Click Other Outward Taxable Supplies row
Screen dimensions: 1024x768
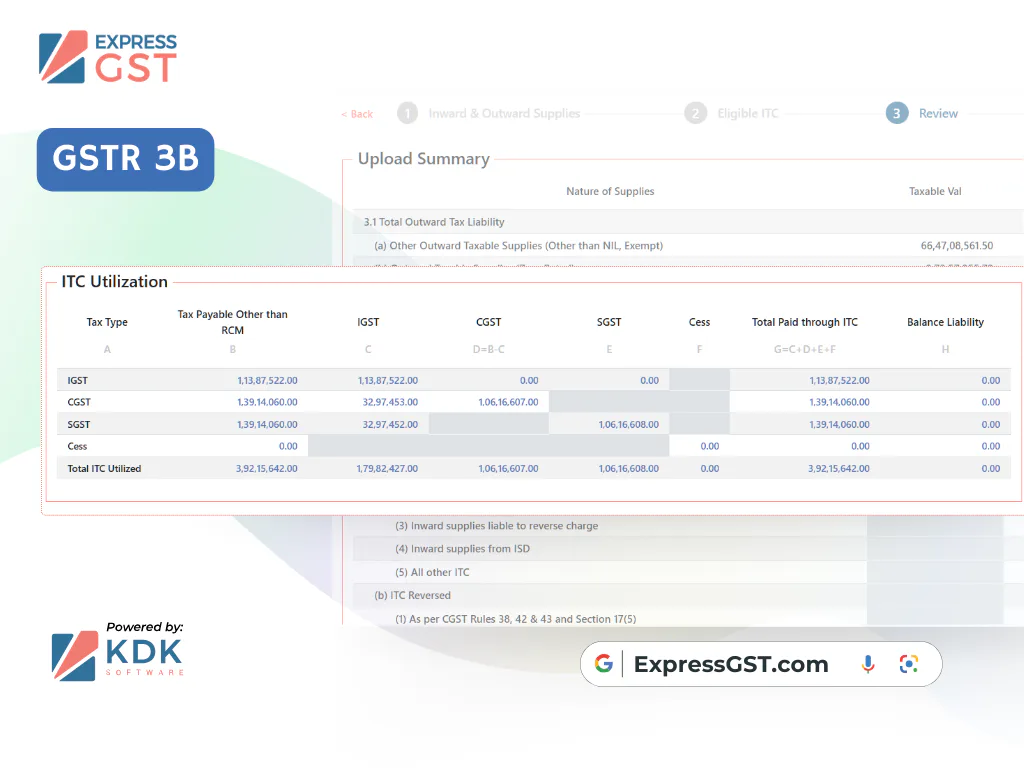coord(688,246)
